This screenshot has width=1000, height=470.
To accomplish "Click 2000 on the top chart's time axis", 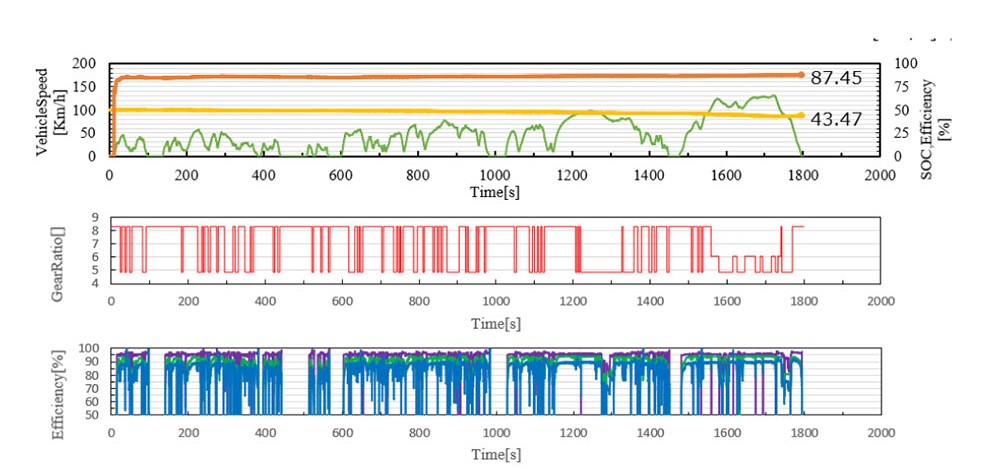I will 879,174.
